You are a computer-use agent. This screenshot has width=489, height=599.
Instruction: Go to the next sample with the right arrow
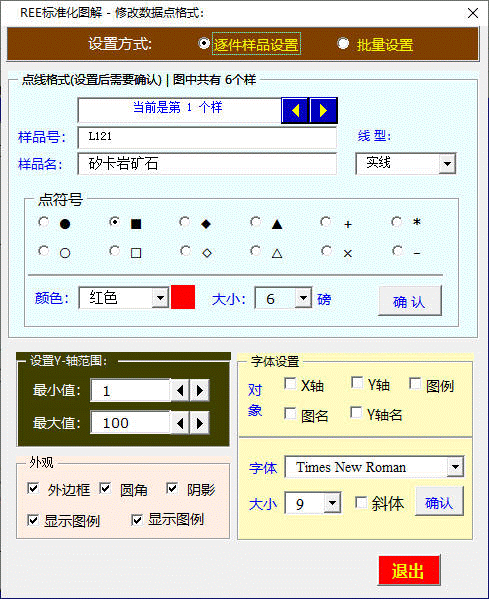tap(323, 110)
